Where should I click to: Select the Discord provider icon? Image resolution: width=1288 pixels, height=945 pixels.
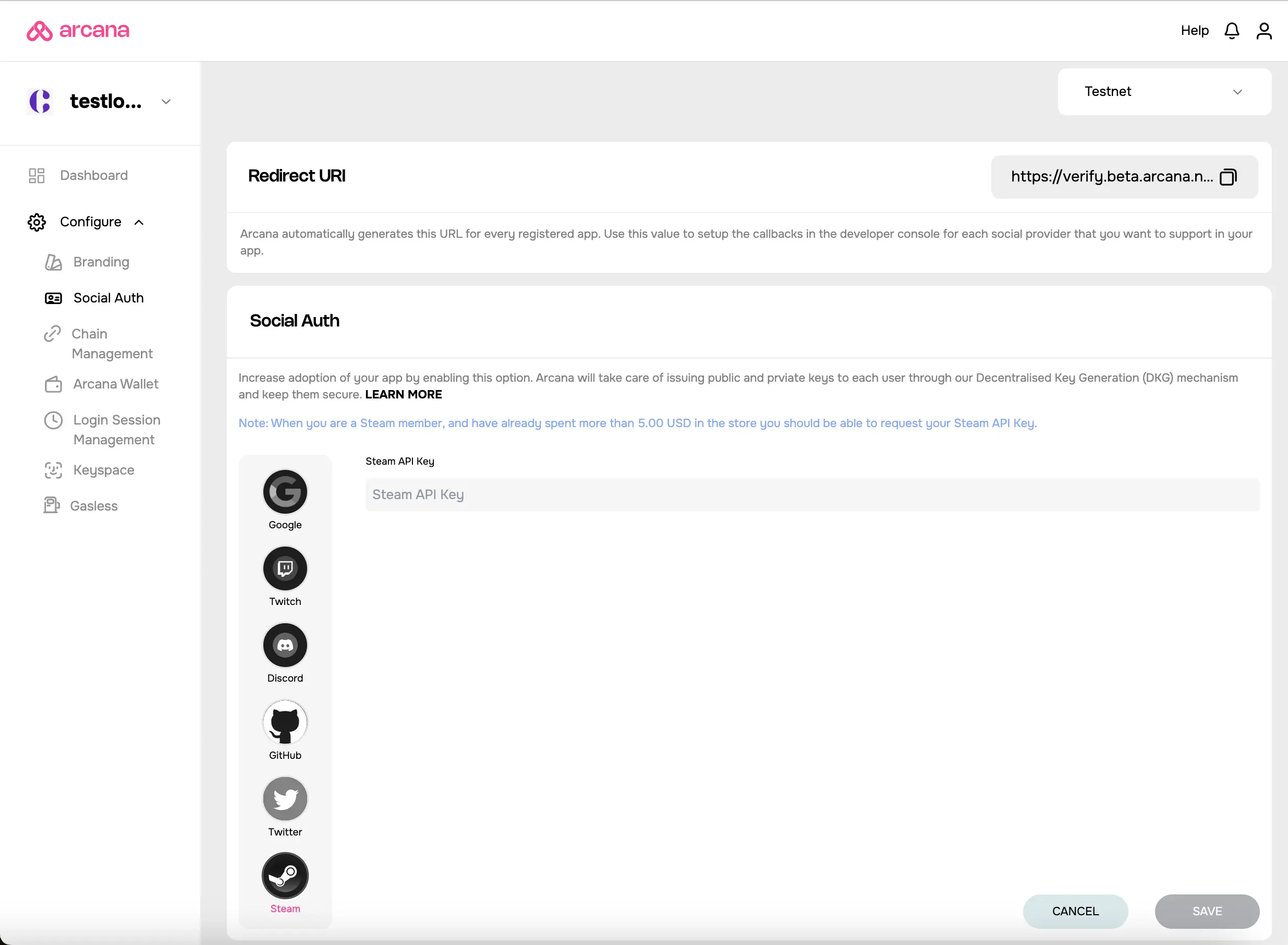[285, 645]
